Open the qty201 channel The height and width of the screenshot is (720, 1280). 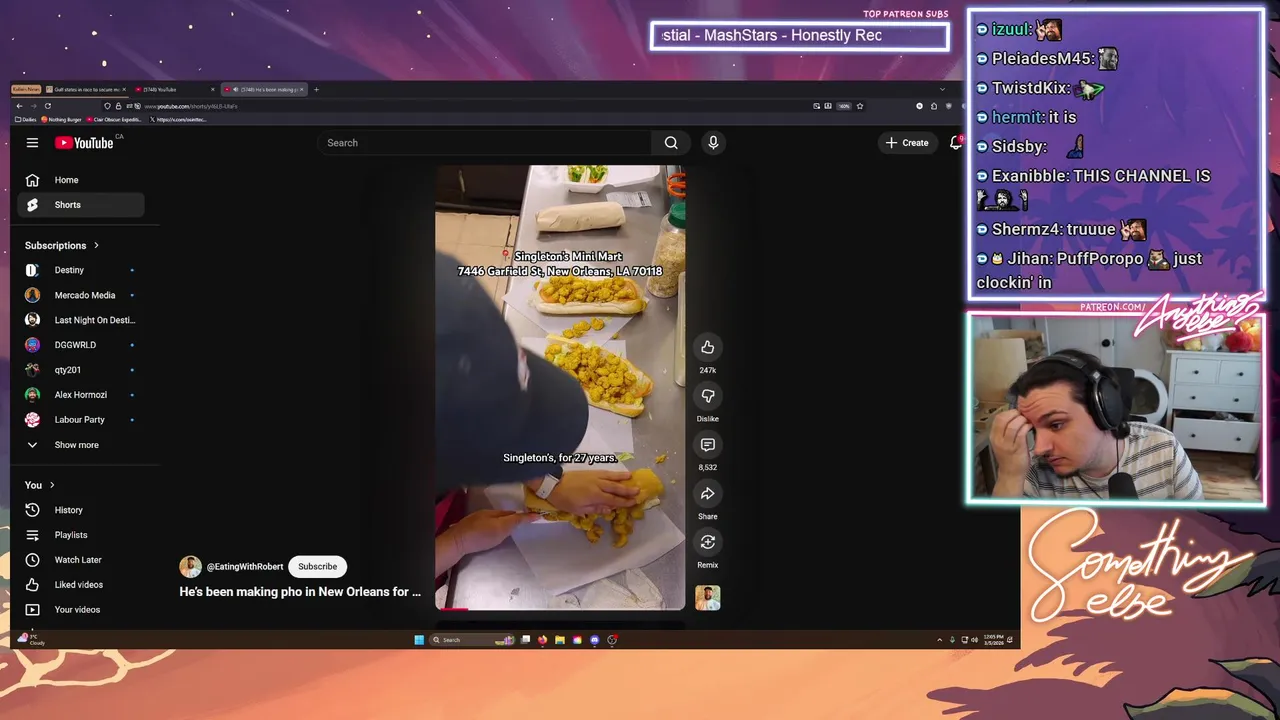point(81,370)
